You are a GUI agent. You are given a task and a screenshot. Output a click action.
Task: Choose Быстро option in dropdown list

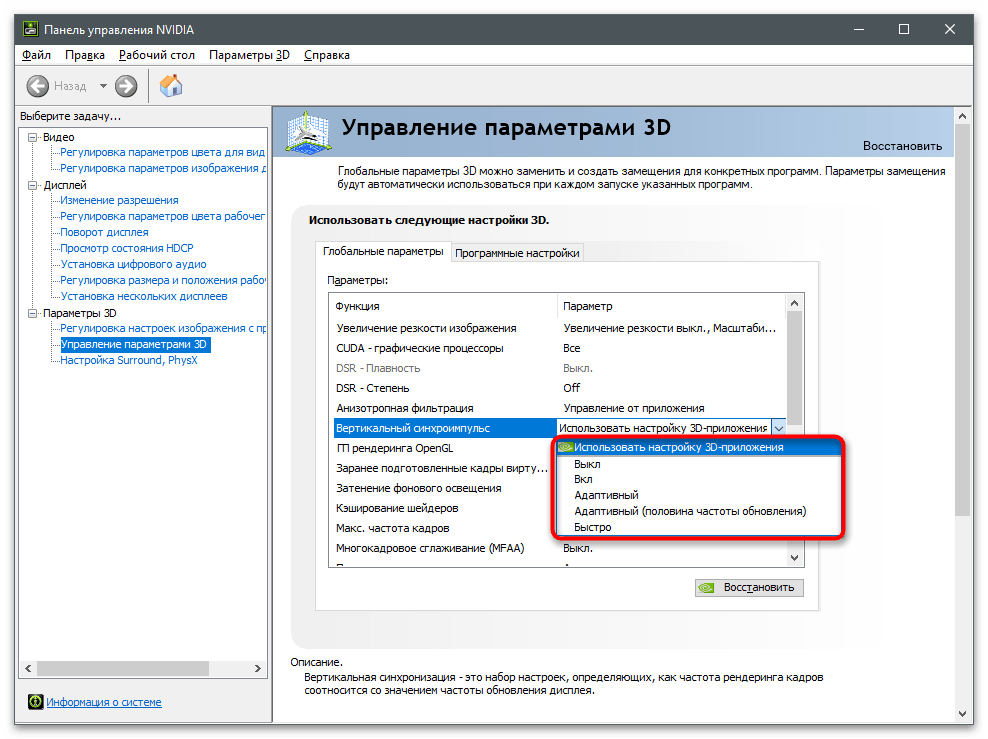coord(699,527)
